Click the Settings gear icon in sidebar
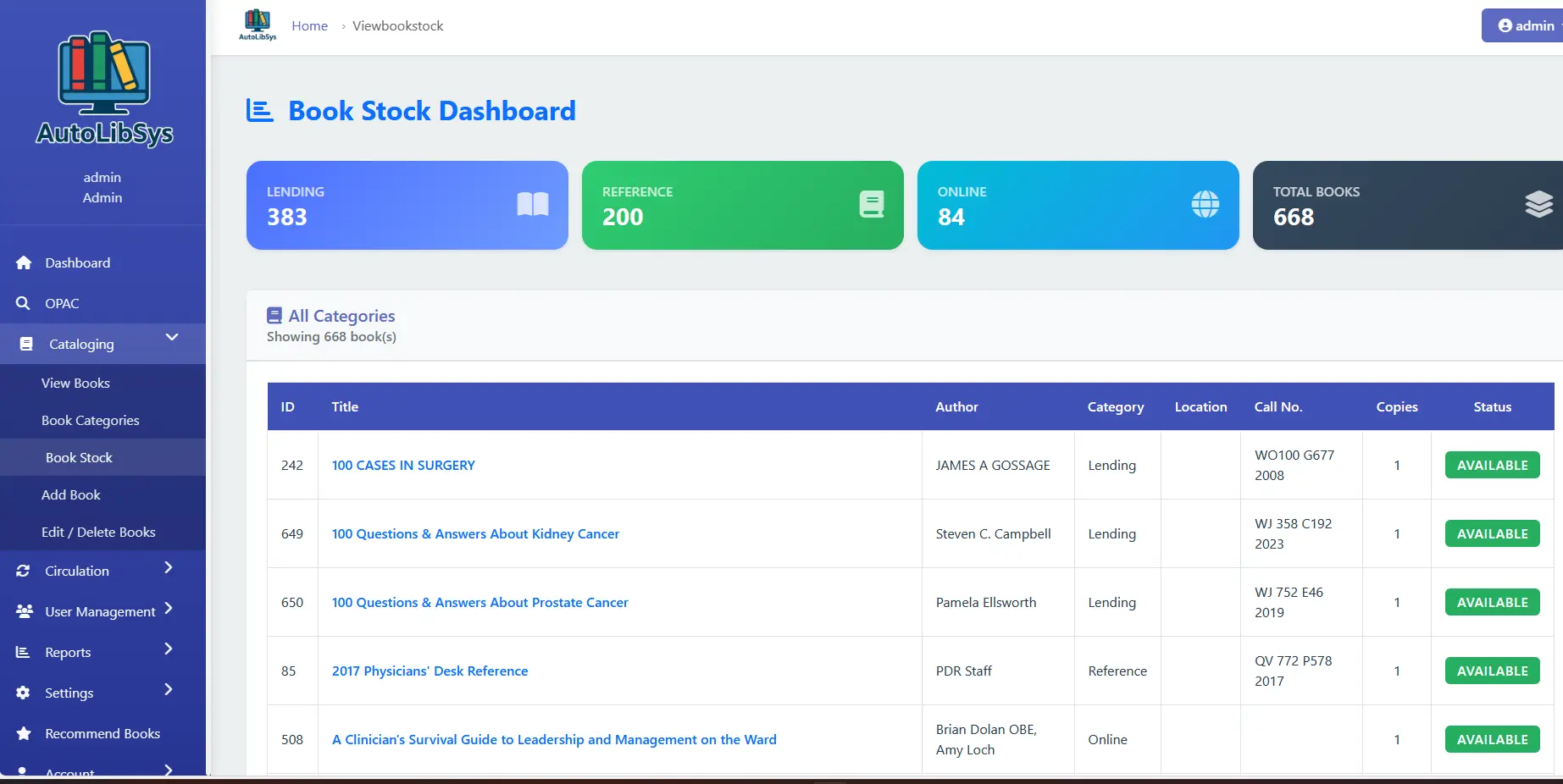 pyautogui.click(x=24, y=693)
